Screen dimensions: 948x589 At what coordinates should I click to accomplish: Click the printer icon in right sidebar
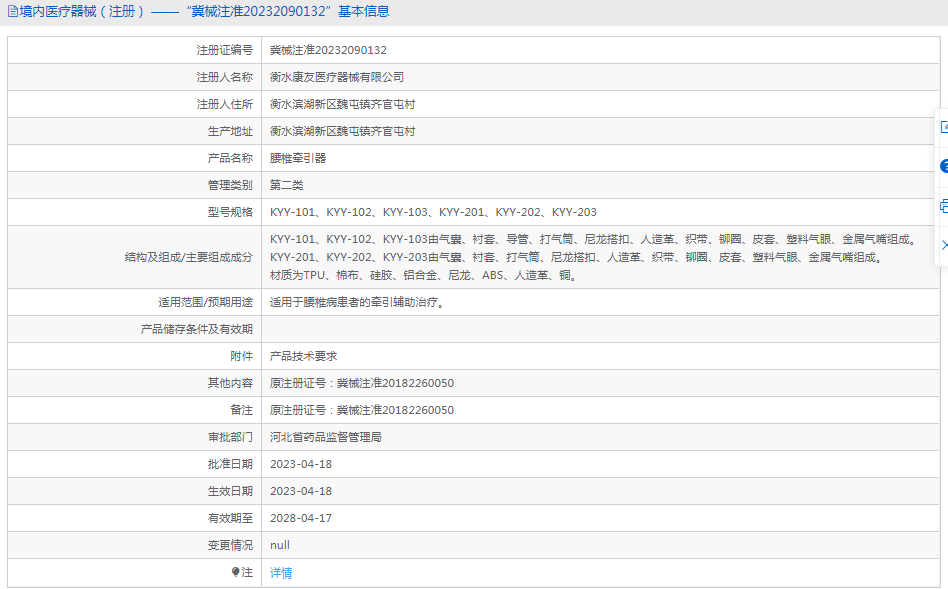pyautogui.click(x=944, y=206)
